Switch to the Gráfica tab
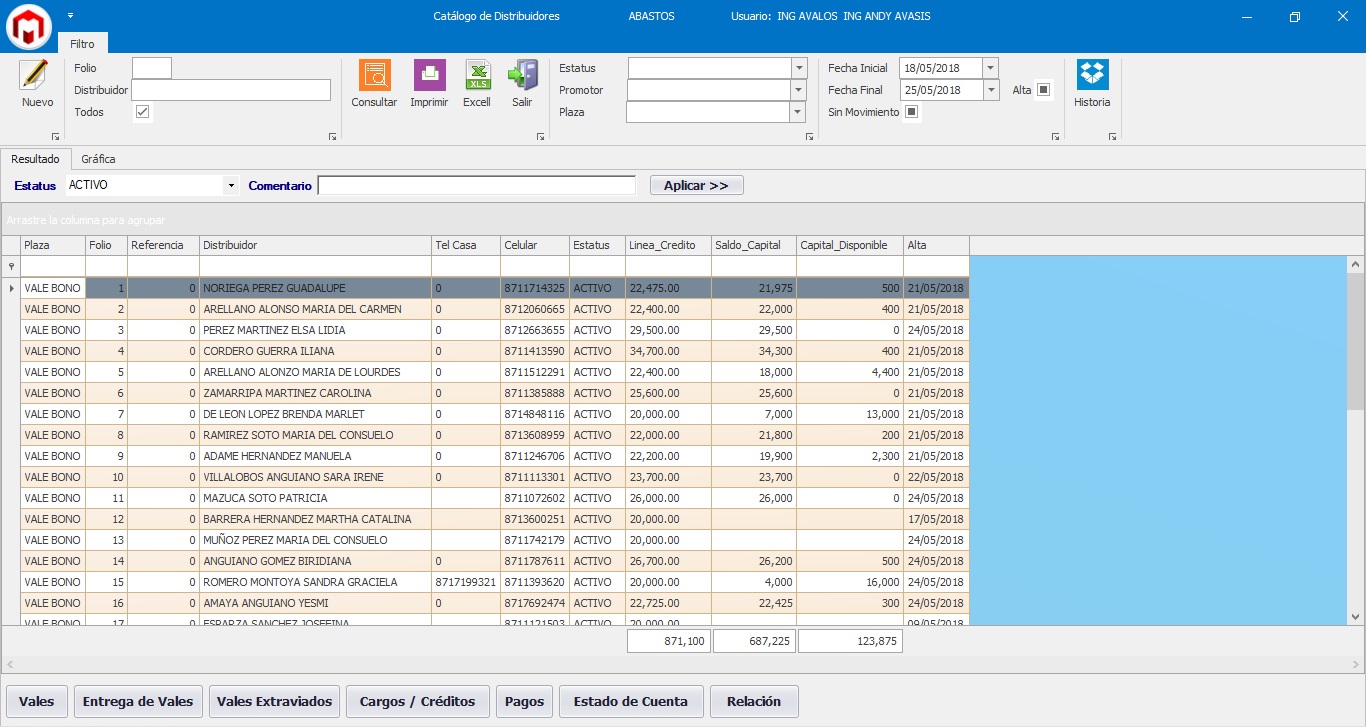 (x=98, y=159)
